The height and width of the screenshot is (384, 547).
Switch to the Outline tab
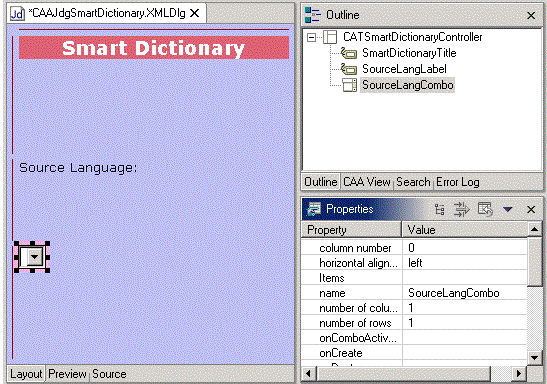click(320, 182)
